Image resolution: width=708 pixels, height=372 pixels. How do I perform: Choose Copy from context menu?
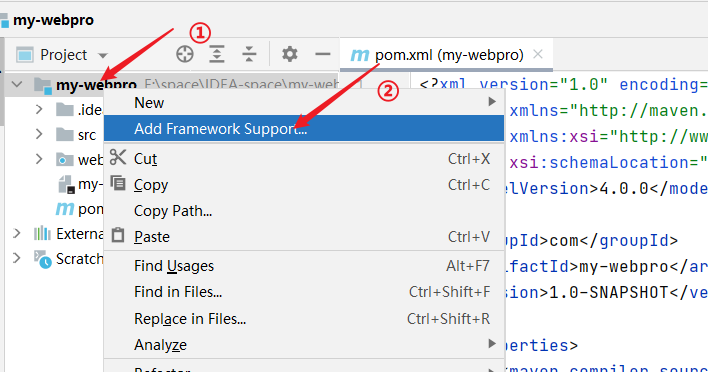(304, 185)
